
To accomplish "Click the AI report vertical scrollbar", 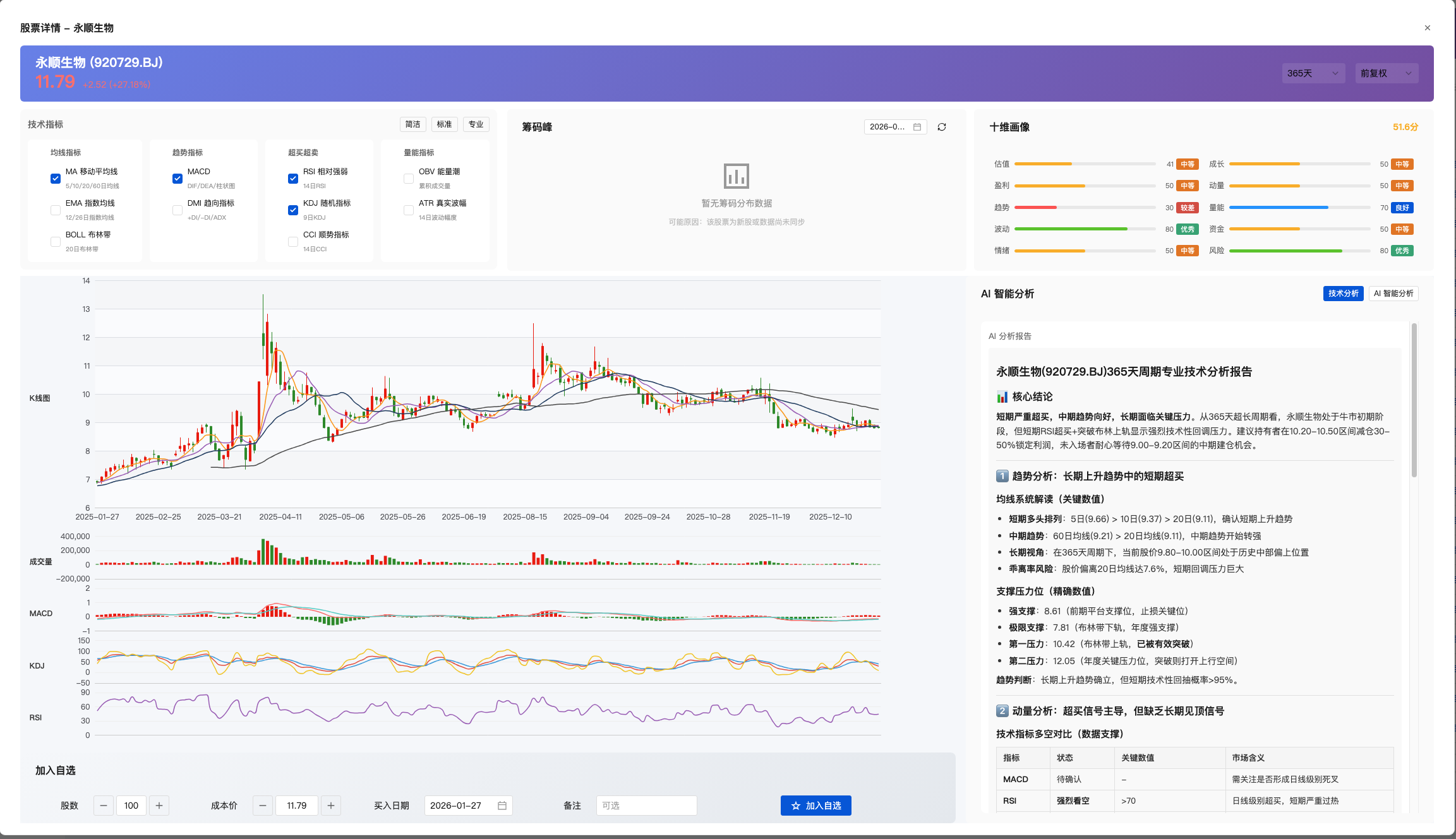I will tap(1414, 400).
